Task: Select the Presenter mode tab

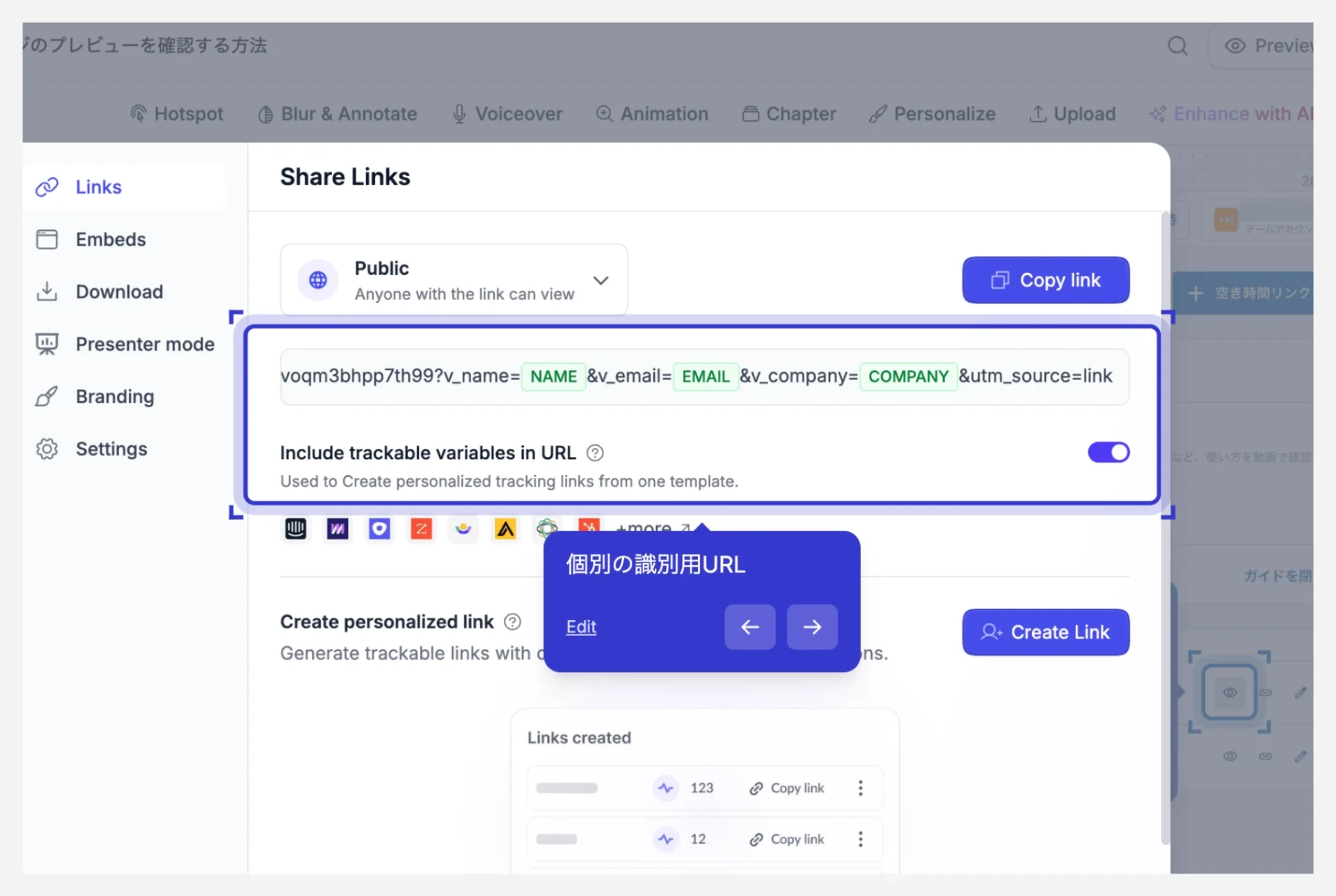Action: click(125, 344)
